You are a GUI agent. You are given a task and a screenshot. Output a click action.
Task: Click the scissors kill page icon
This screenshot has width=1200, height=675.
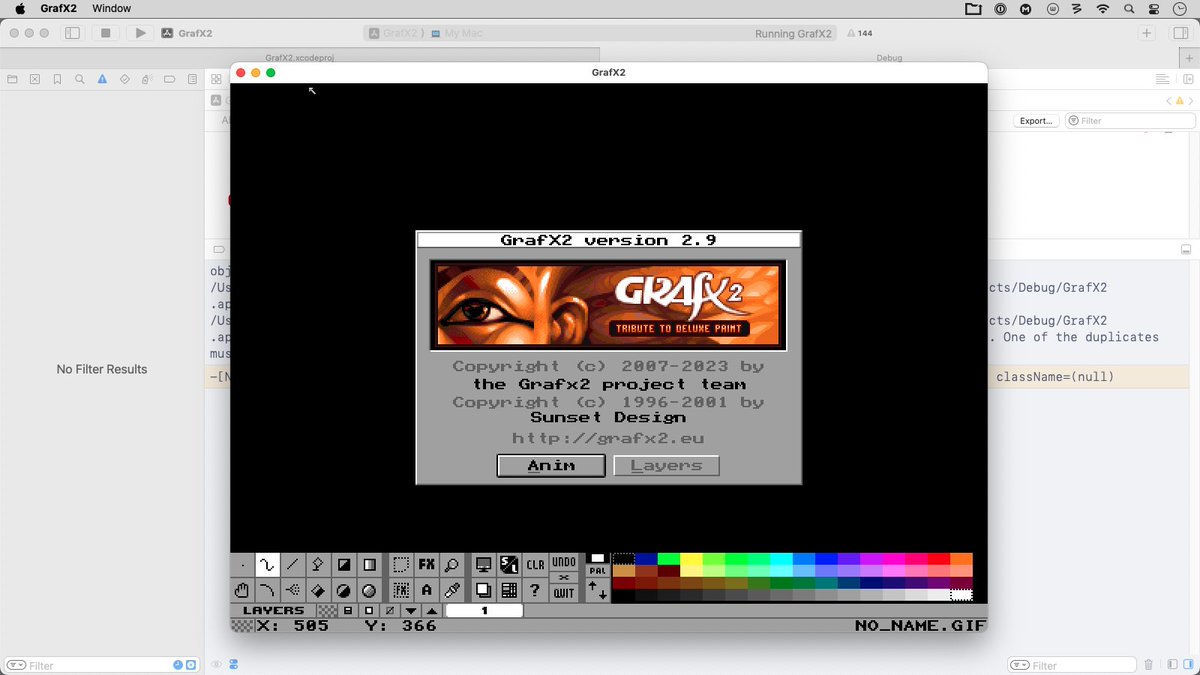(564, 577)
